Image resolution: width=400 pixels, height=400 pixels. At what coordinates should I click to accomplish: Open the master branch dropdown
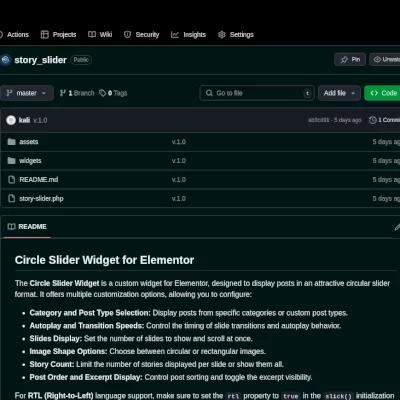(27, 93)
